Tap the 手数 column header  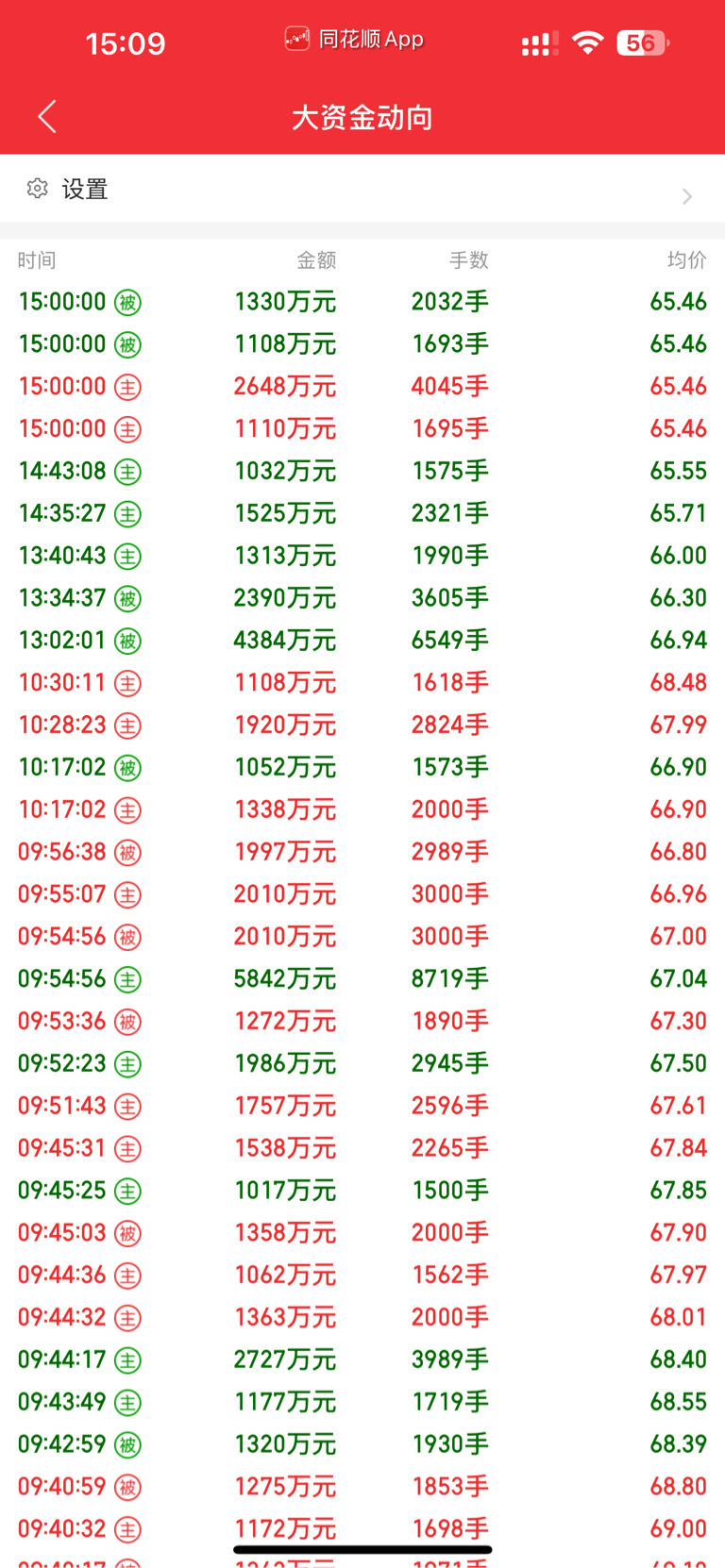[468, 260]
